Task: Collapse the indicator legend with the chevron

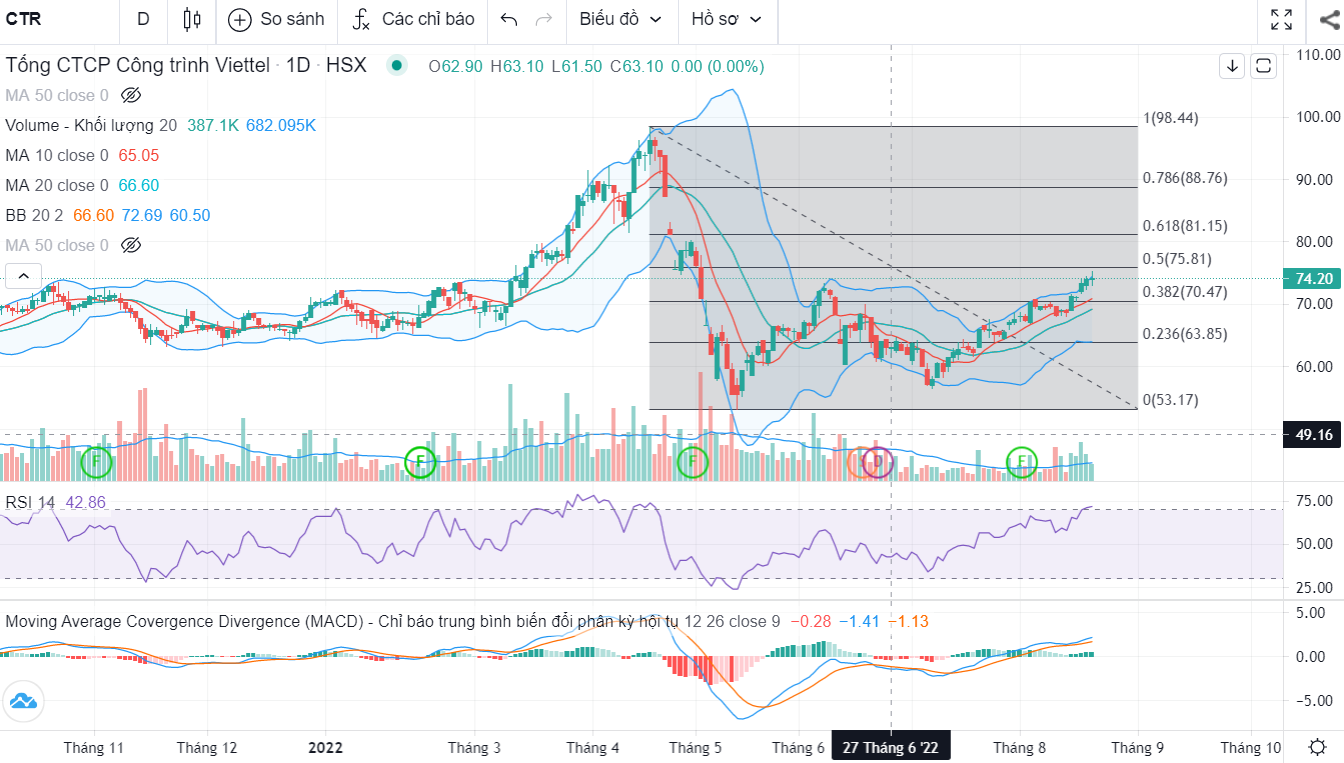Action: 23,276
